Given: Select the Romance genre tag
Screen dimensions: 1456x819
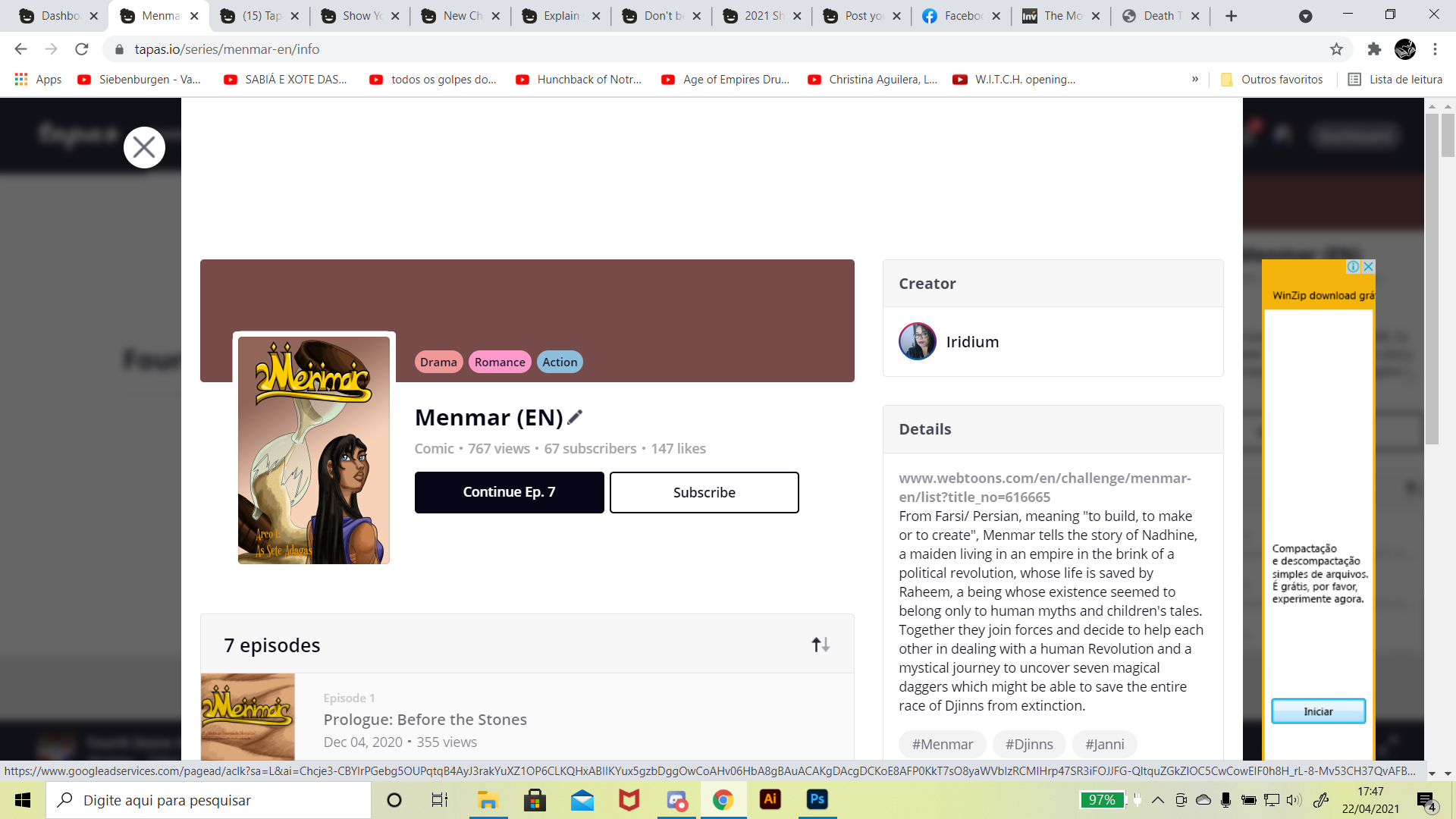Looking at the screenshot, I should point(499,362).
